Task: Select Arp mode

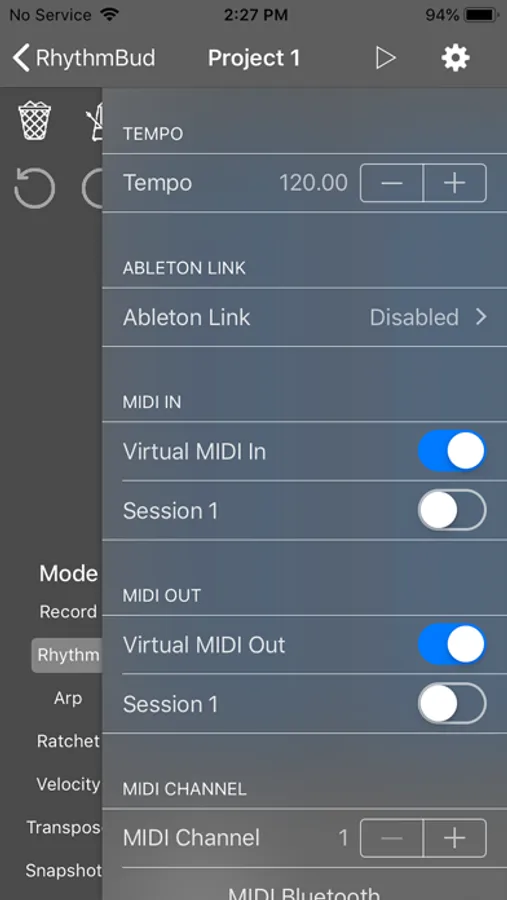Action: click(x=68, y=698)
